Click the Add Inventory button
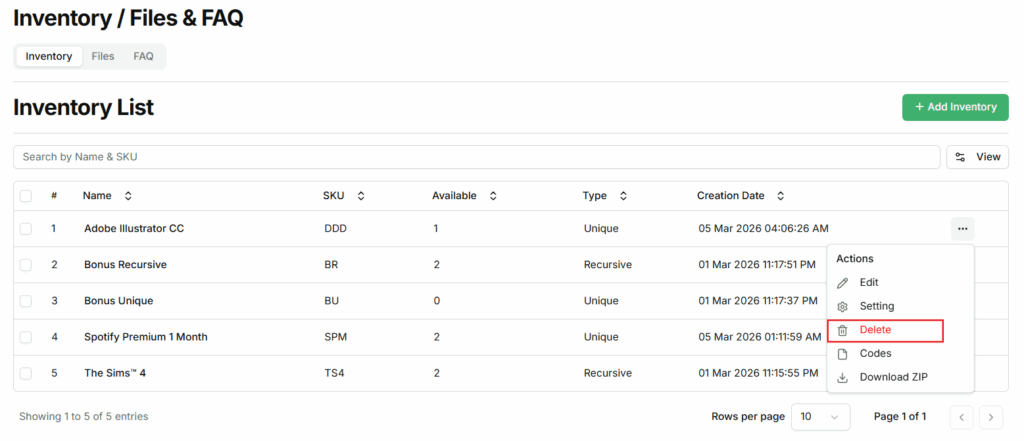 (x=955, y=107)
